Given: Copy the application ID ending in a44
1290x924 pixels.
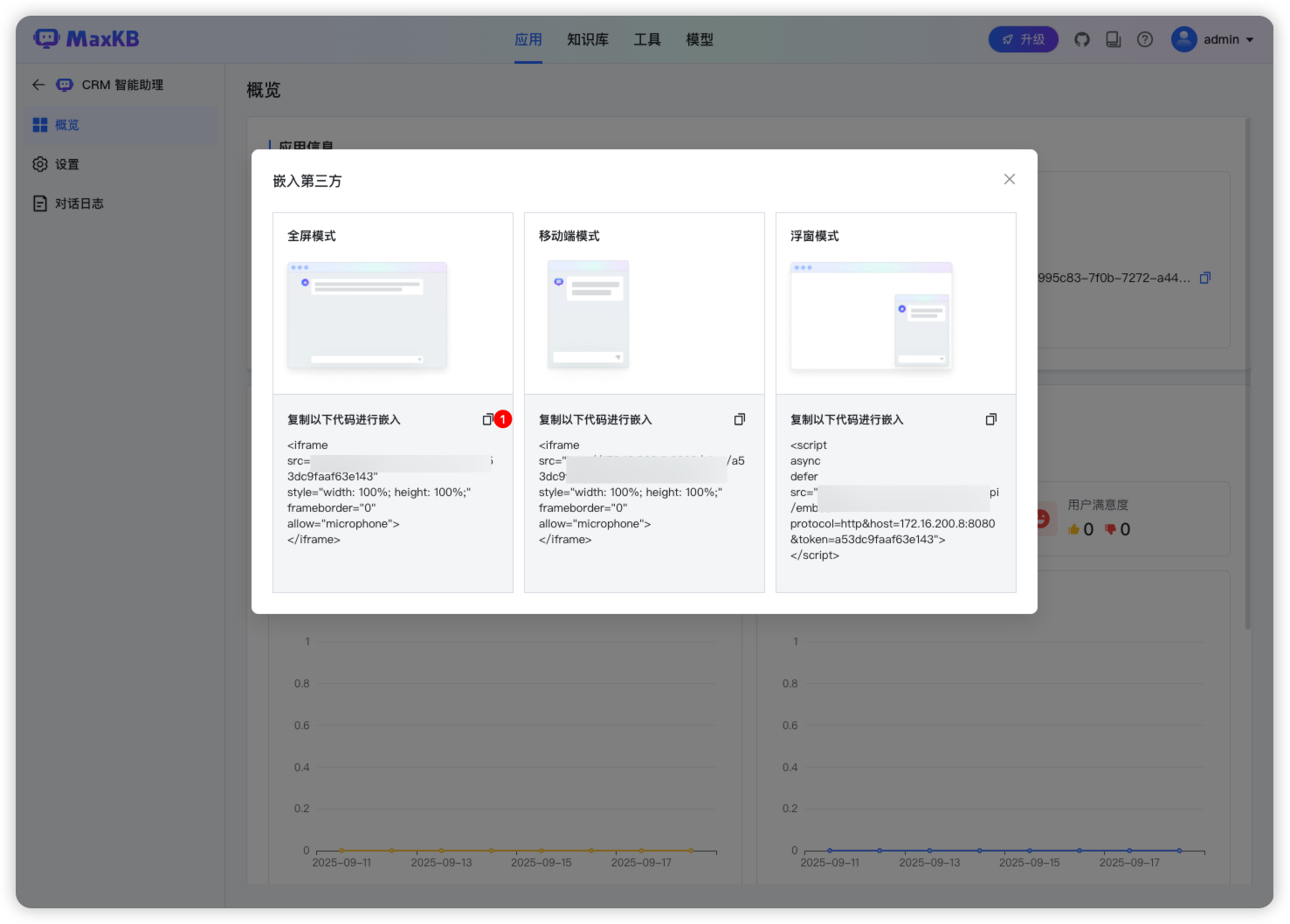Looking at the screenshot, I should click(1205, 279).
